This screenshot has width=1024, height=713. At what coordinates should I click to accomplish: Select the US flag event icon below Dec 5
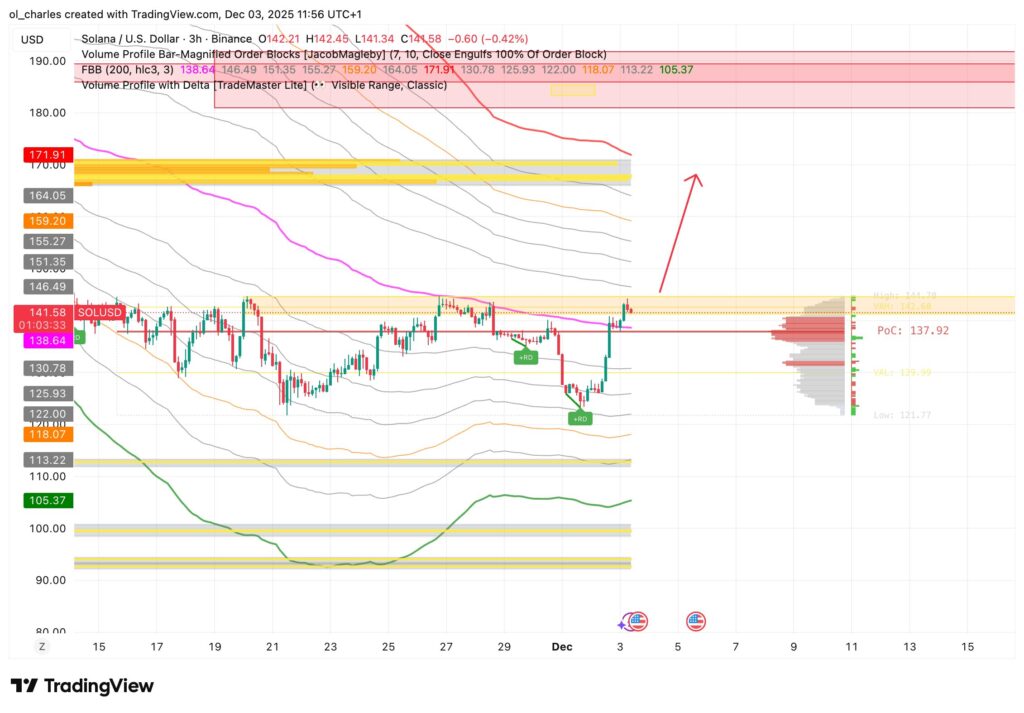coord(696,620)
